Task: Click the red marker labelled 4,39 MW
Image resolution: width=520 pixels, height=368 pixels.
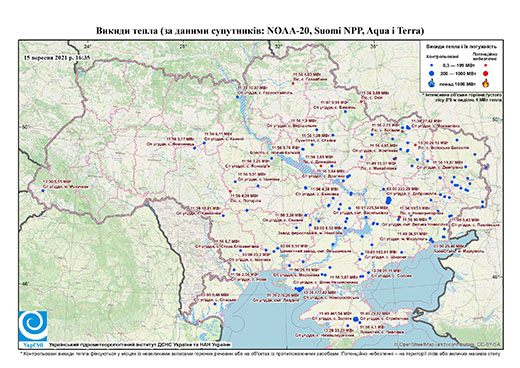Action: click(x=230, y=191)
